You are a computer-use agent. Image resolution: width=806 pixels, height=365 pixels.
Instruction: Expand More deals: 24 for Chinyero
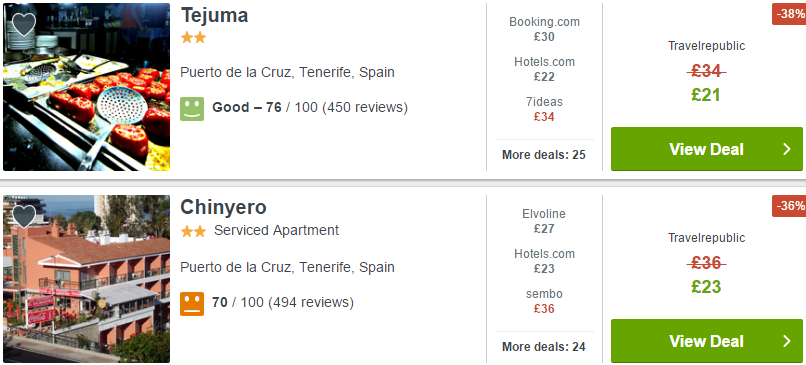coord(544,347)
